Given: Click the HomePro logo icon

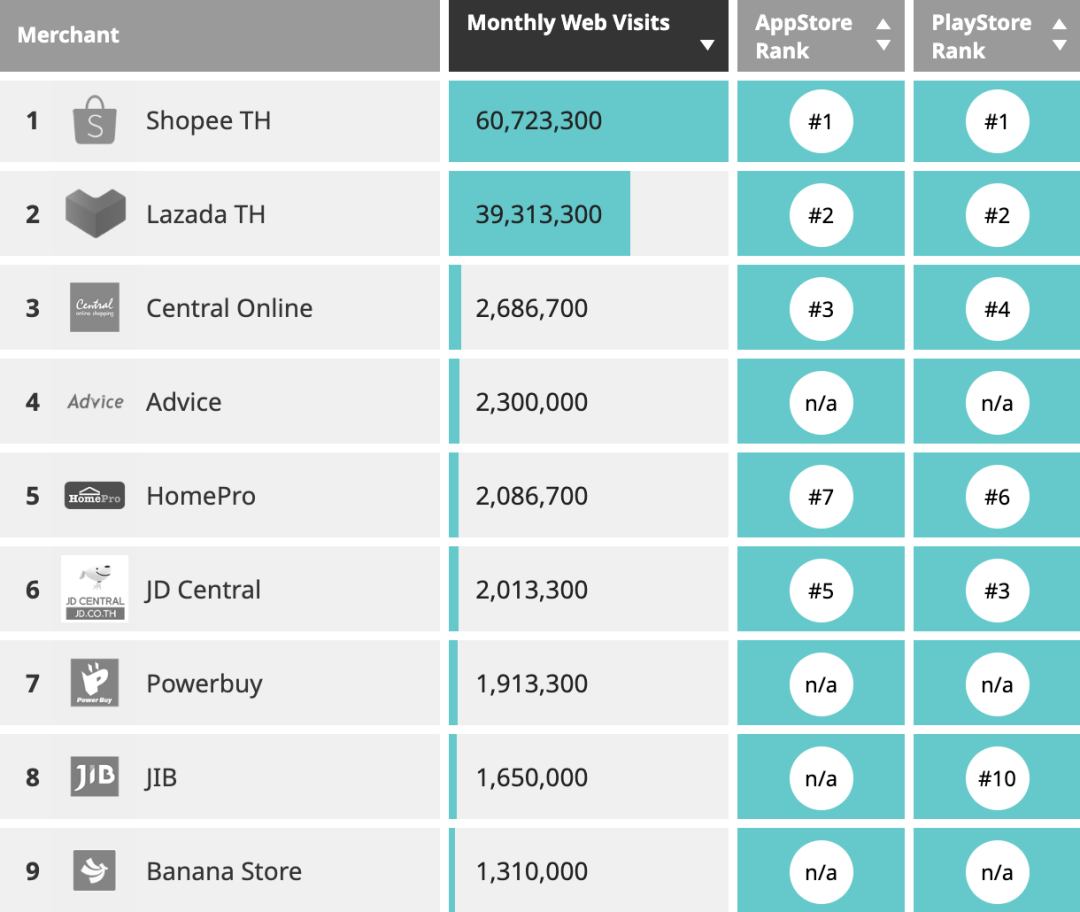Looking at the screenshot, I should (x=95, y=496).
